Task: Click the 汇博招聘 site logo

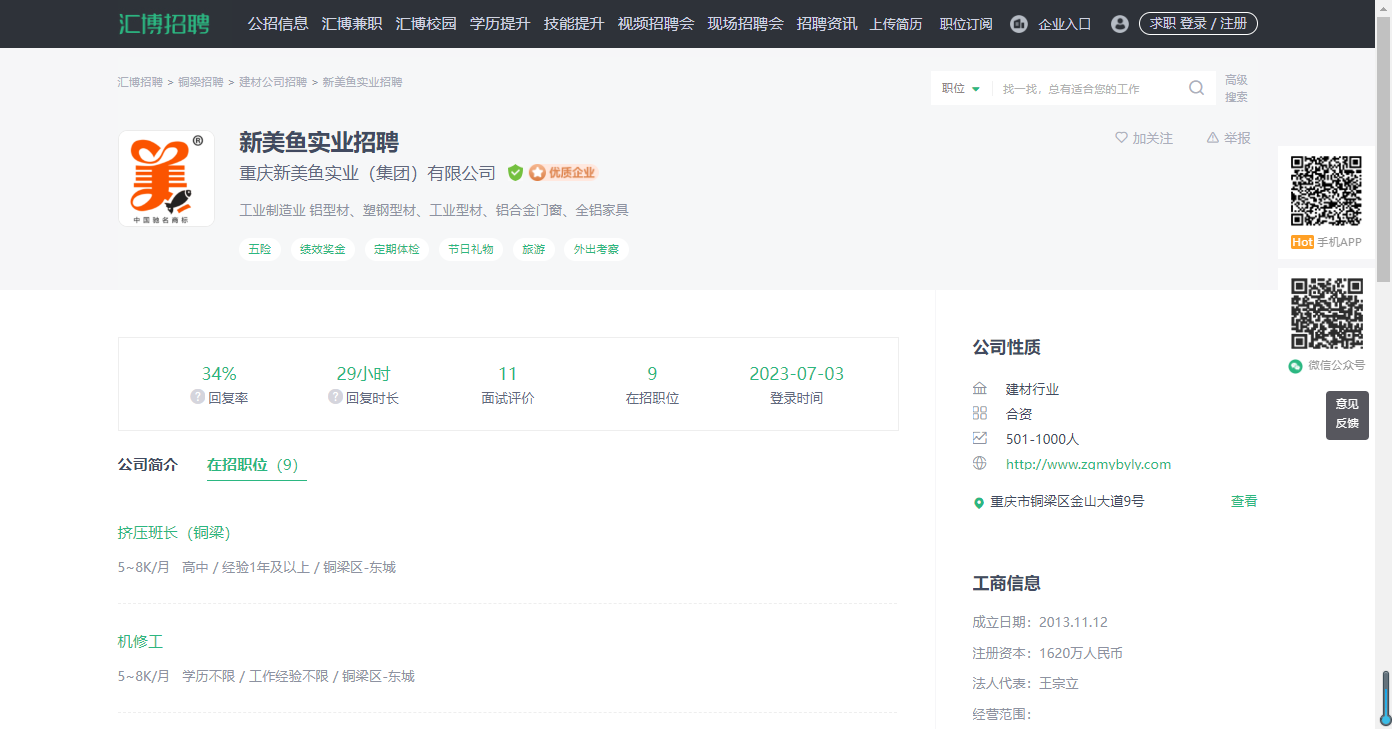Action: (x=164, y=24)
